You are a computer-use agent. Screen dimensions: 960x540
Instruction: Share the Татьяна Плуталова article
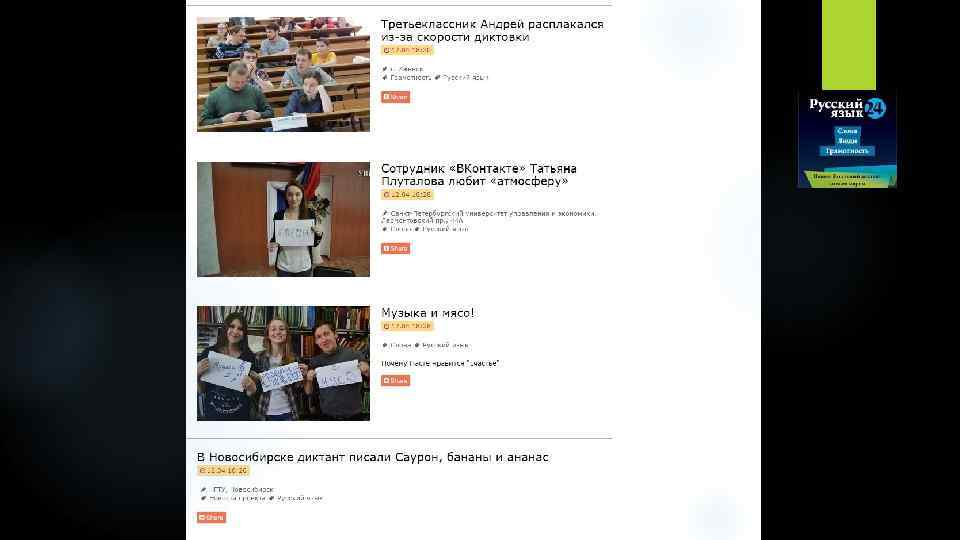pos(396,248)
